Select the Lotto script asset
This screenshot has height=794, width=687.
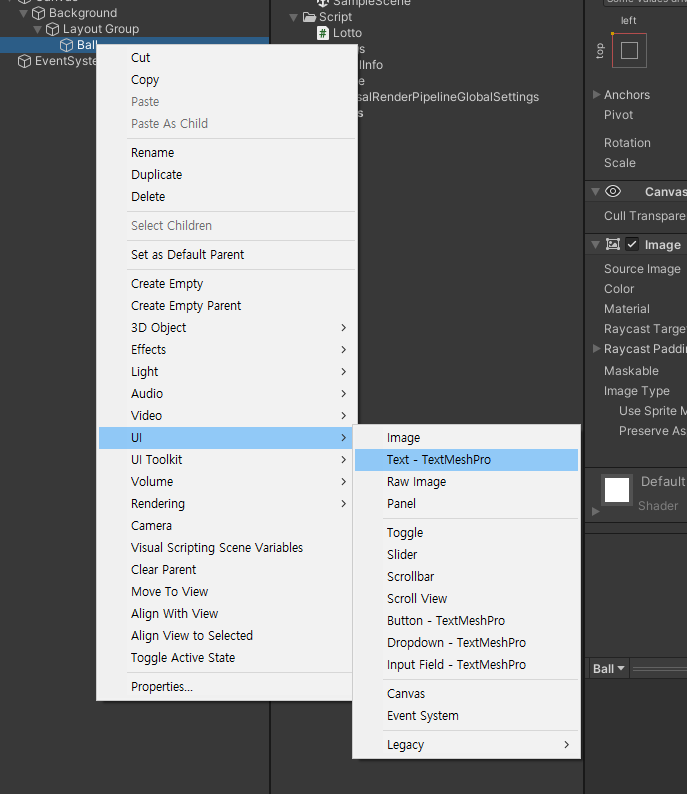pyautogui.click(x=347, y=33)
